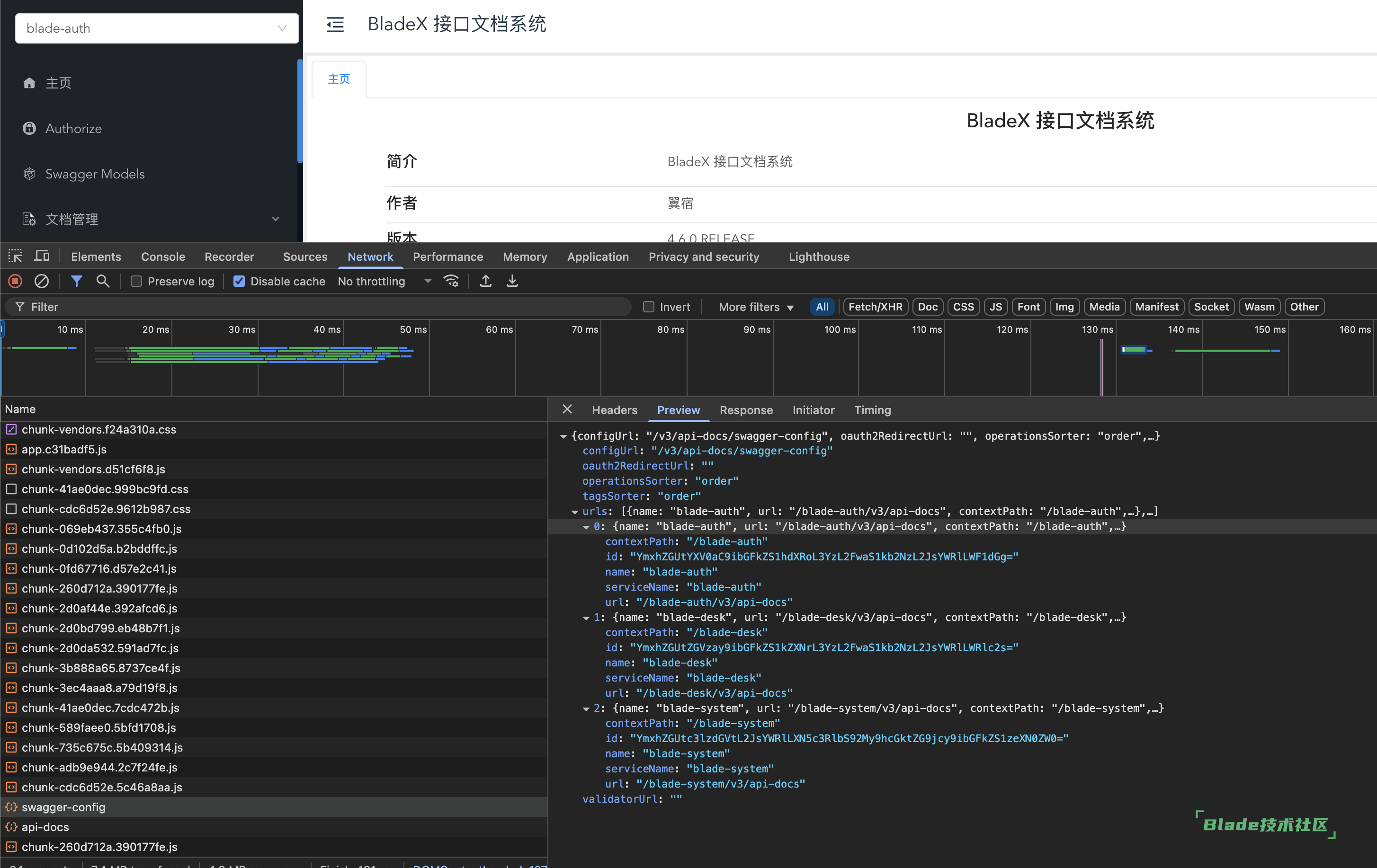
Task: Open Authorize in the sidebar
Action: click(73, 129)
